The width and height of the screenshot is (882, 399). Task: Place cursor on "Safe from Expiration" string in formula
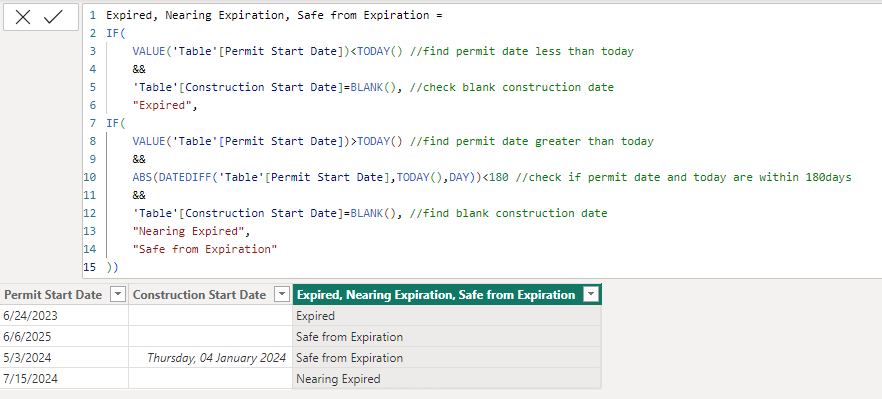[205, 249]
